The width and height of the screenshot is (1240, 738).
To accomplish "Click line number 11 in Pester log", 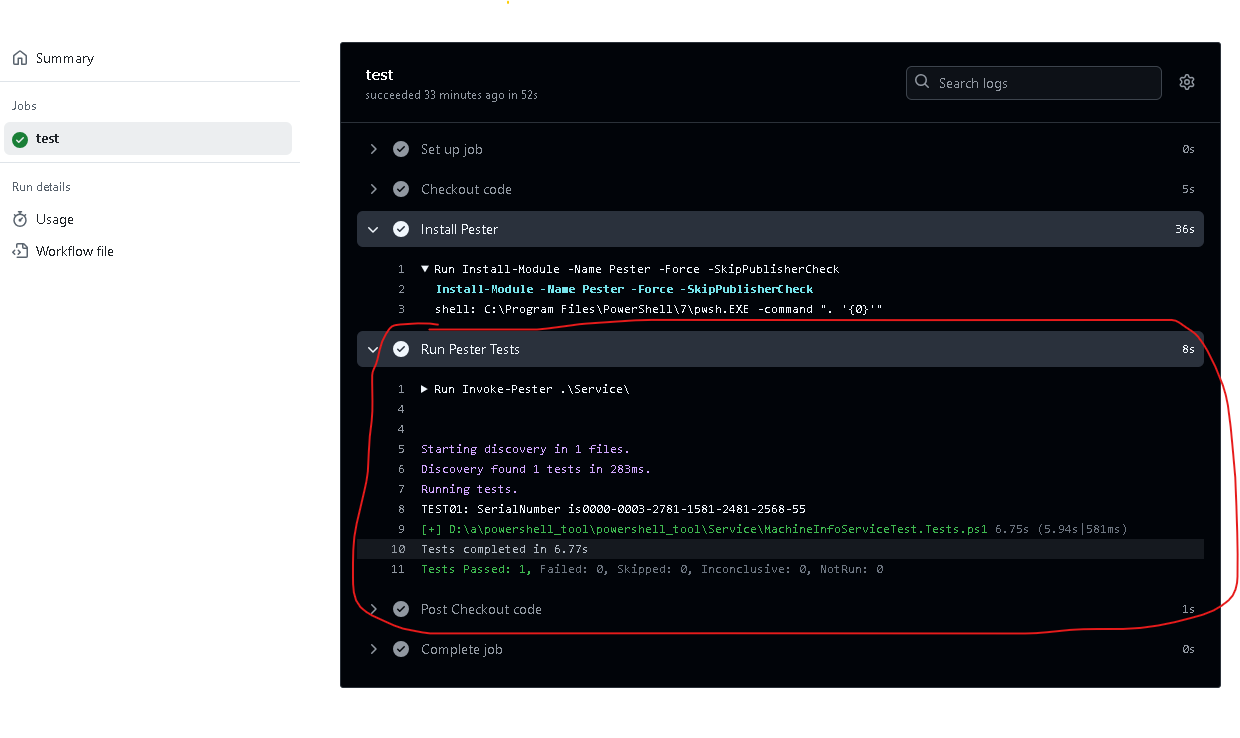I will click(x=398, y=569).
